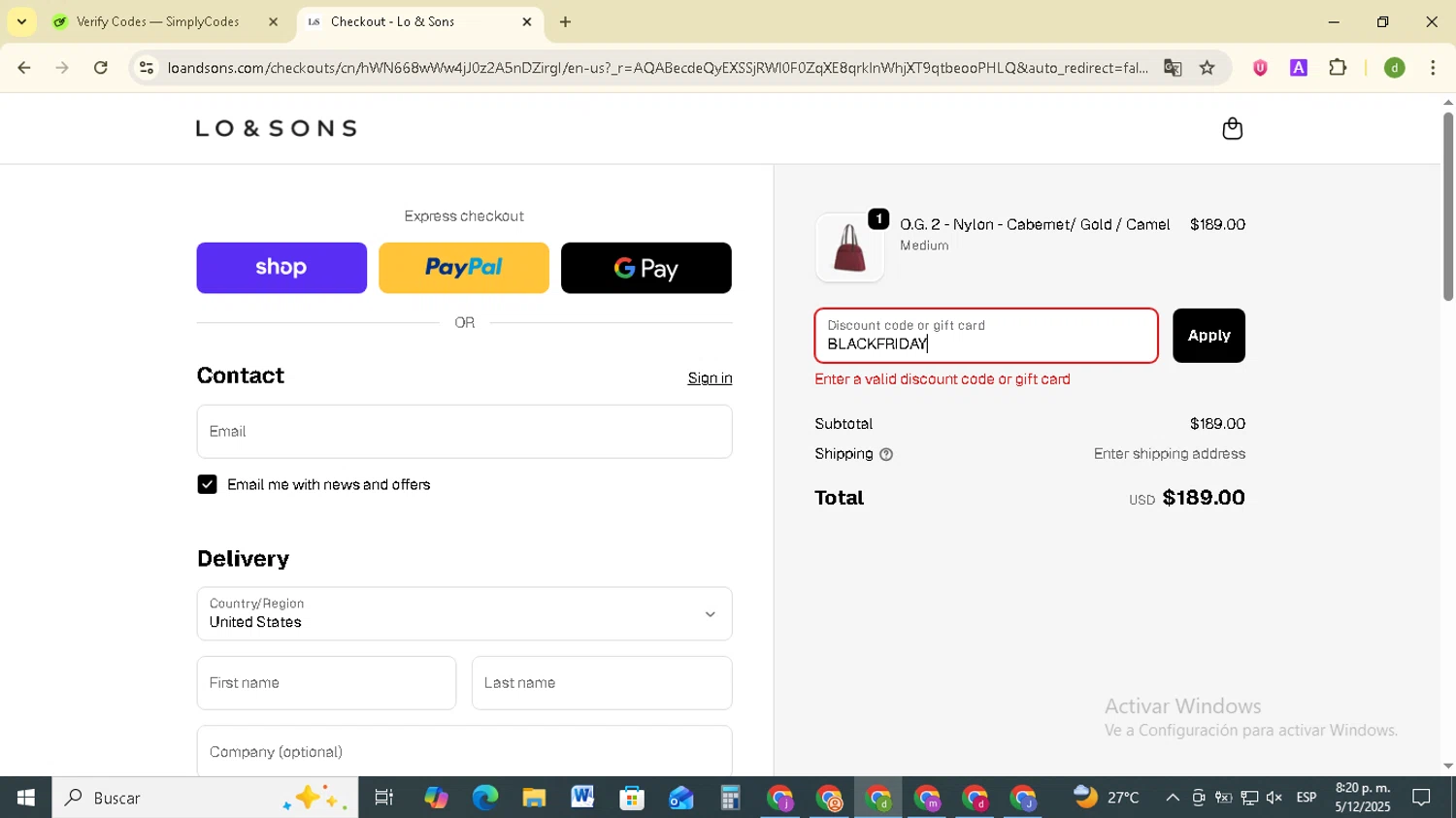Screen dimensions: 1456x818
Task: Click the ESP language indicator
Action: pyautogui.click(x=1307, y=798)
